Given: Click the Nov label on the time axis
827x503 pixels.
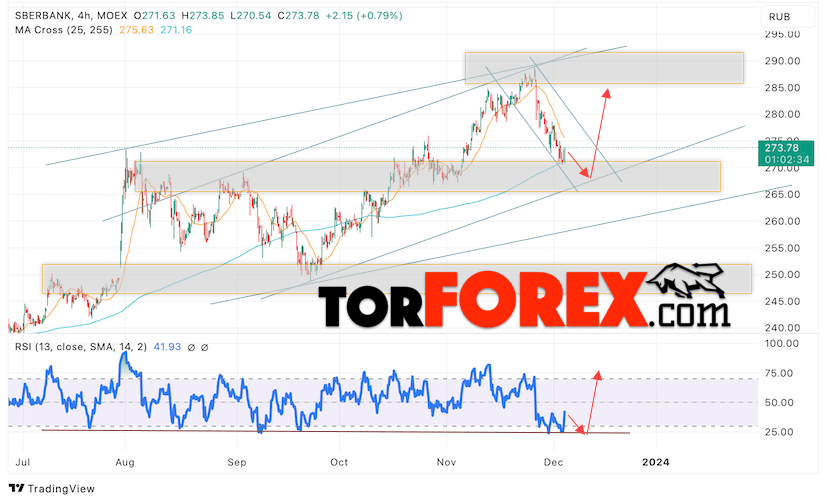Looking at the screenshot, I should click(446, 462).
